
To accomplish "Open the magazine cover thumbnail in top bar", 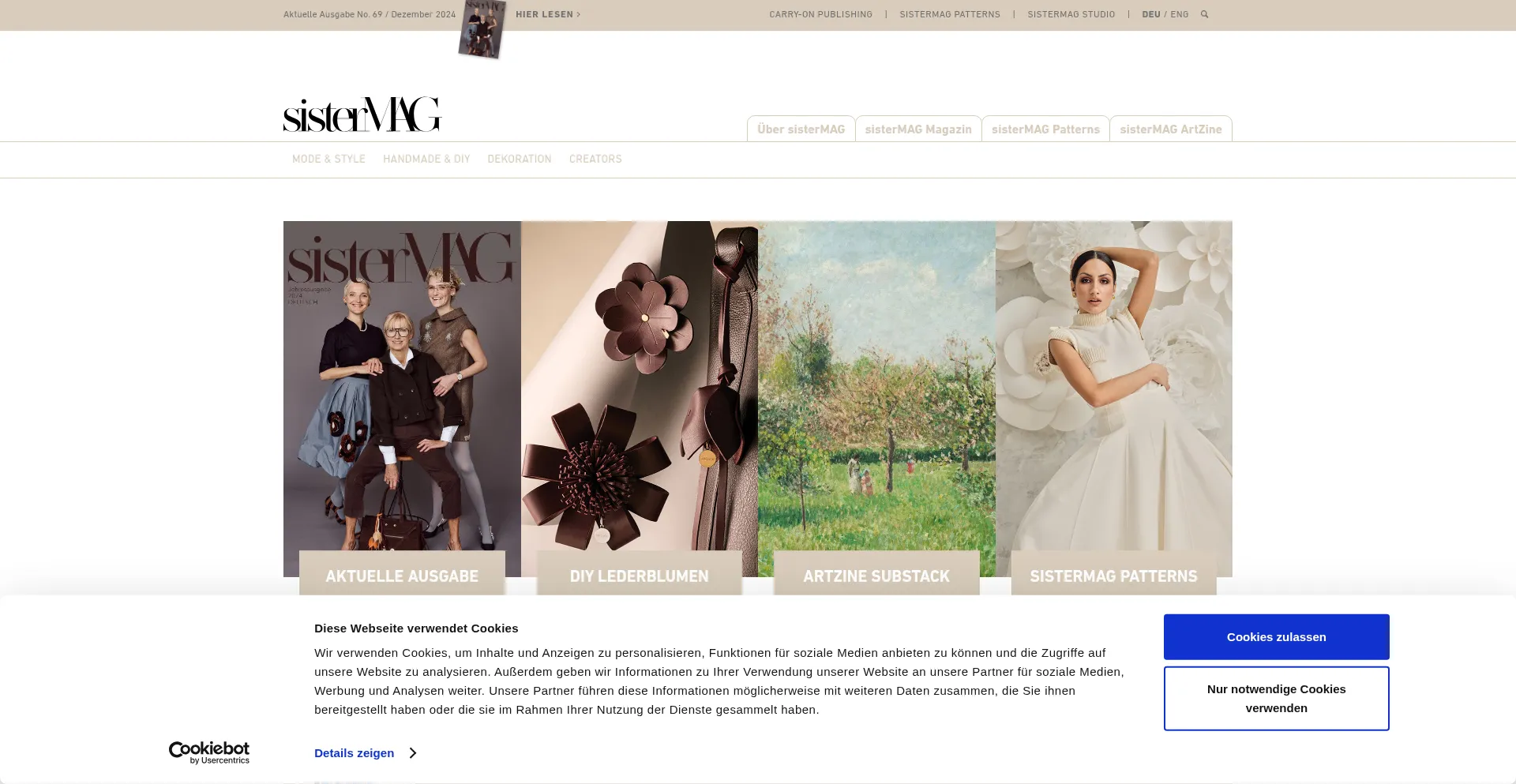I will (482, 29).
